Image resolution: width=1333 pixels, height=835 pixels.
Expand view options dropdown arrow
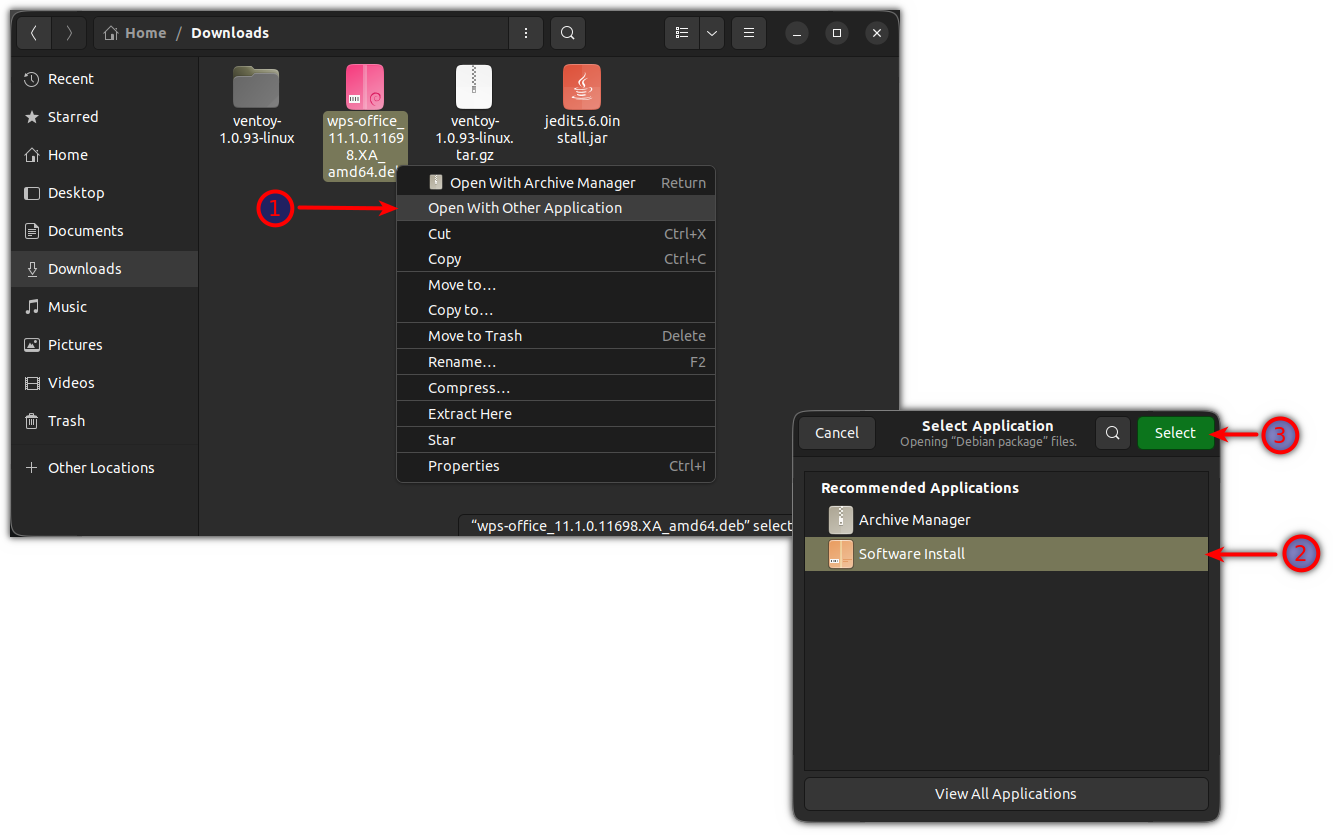click(x=712, y=33)
